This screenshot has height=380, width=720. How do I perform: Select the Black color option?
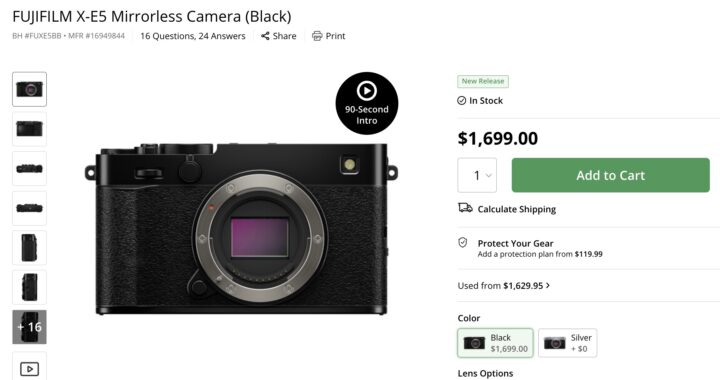[495, 343]
